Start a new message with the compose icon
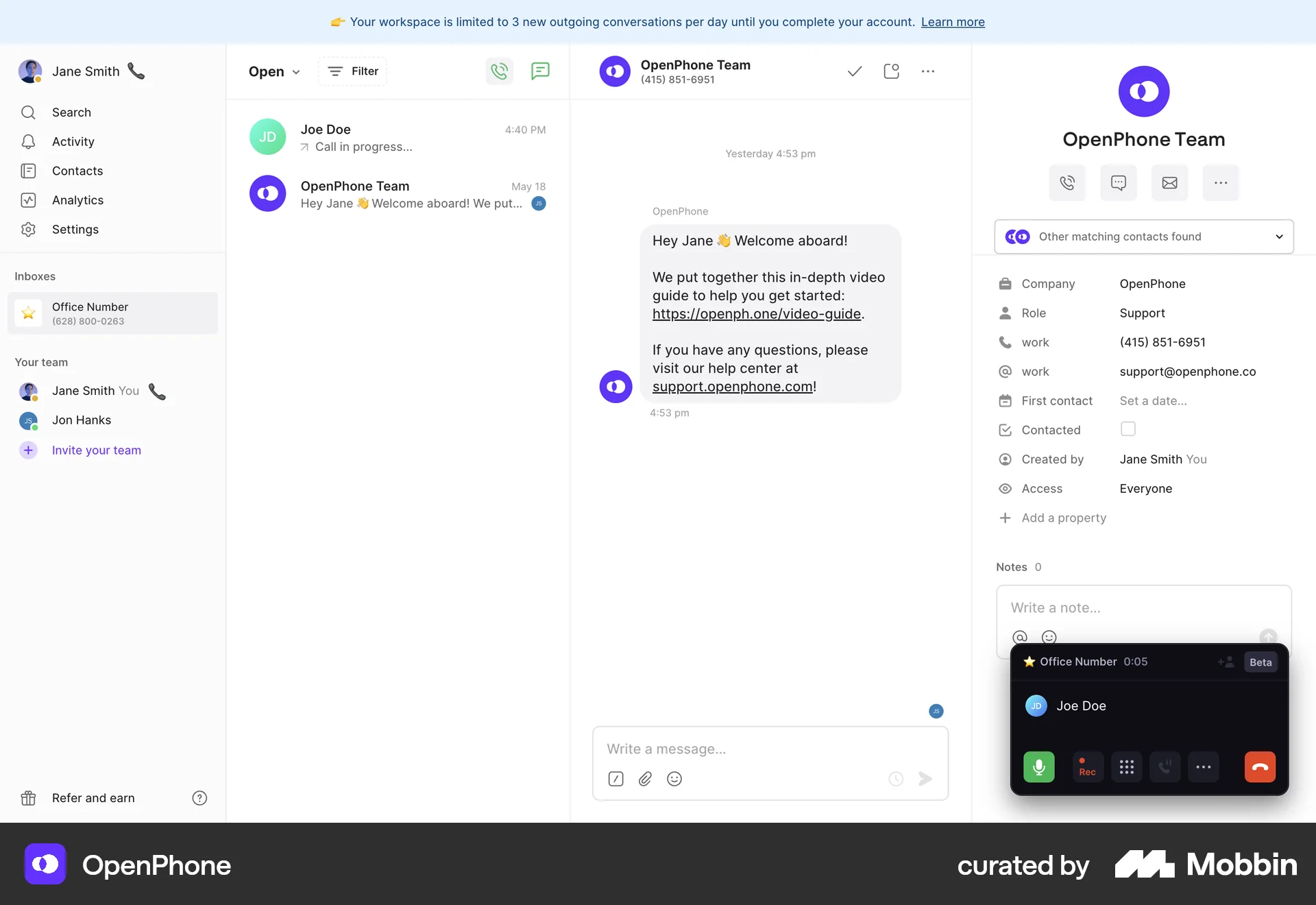Screen dimensions: 1316x905 point(540,71)
